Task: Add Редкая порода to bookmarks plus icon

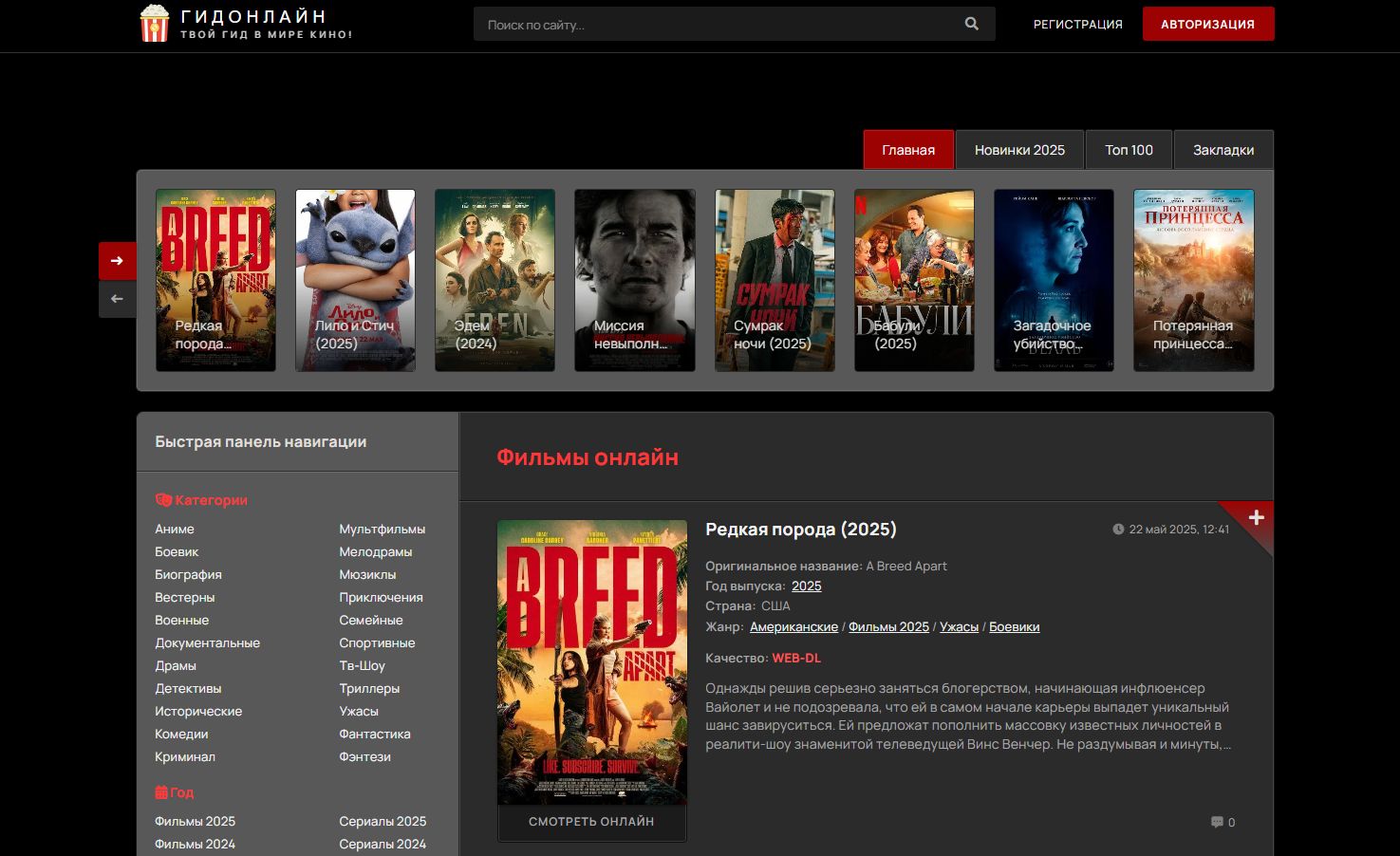Action: point(1256,517)
